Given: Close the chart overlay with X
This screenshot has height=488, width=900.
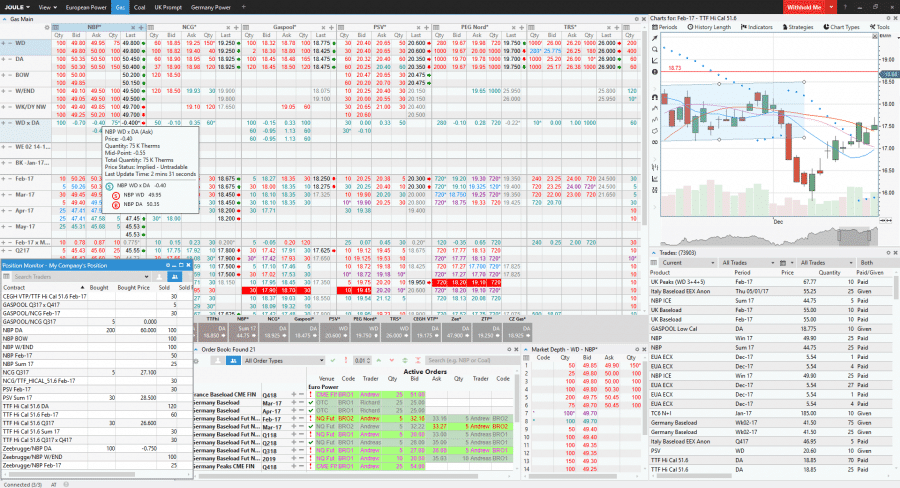Looking at the screenshot, I should click(x=875, y=36).
